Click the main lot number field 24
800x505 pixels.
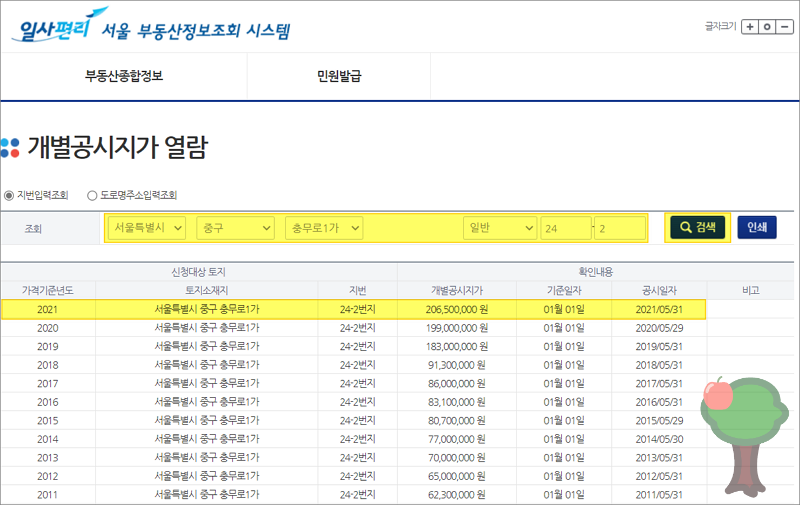[566, 228]
